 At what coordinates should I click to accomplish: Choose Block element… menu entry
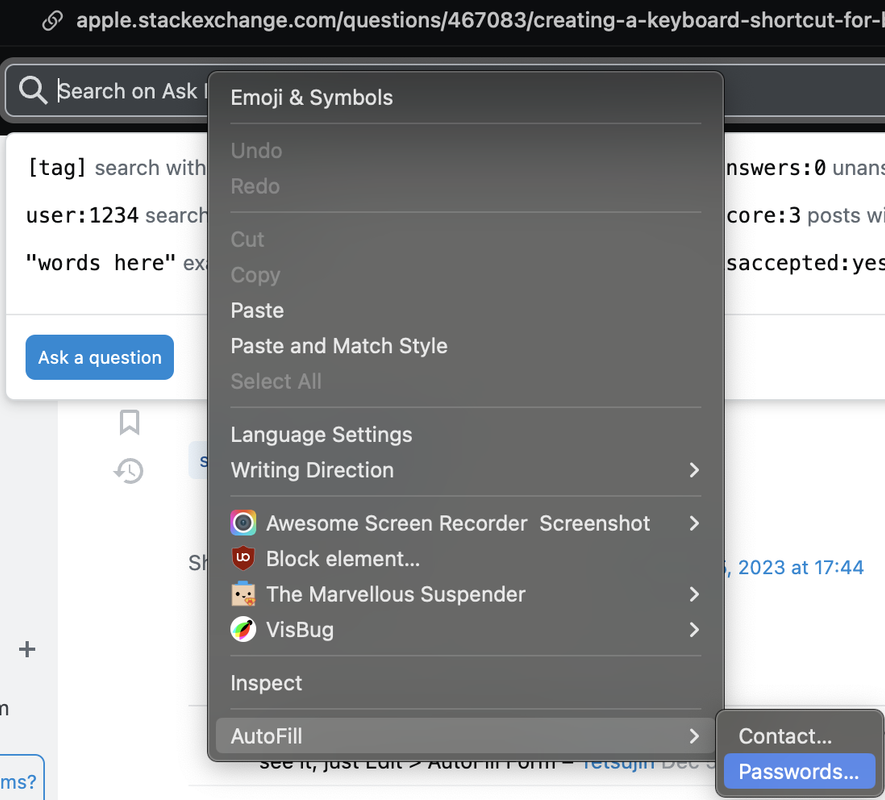(466, 559)
